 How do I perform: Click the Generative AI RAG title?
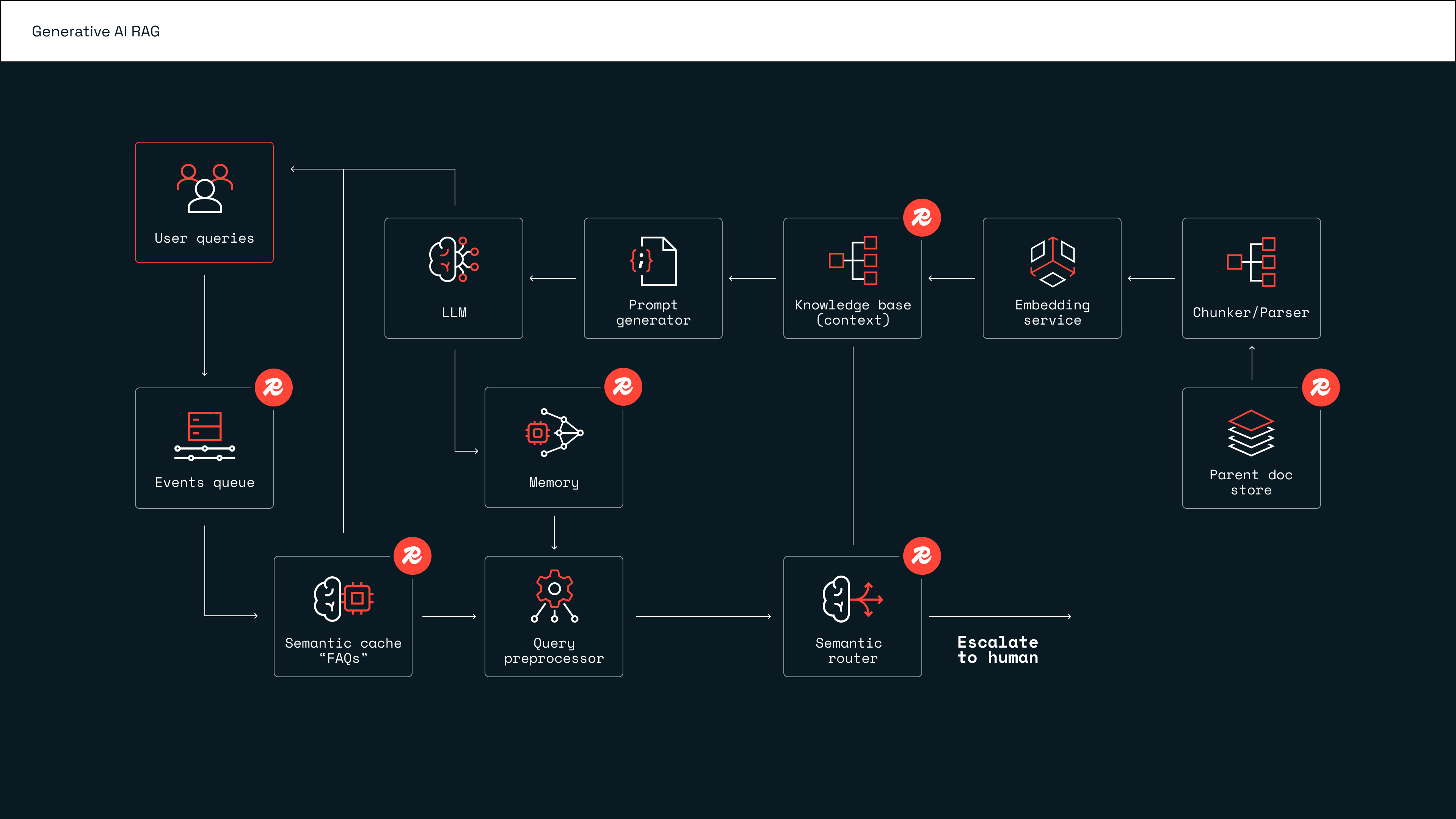96,31
